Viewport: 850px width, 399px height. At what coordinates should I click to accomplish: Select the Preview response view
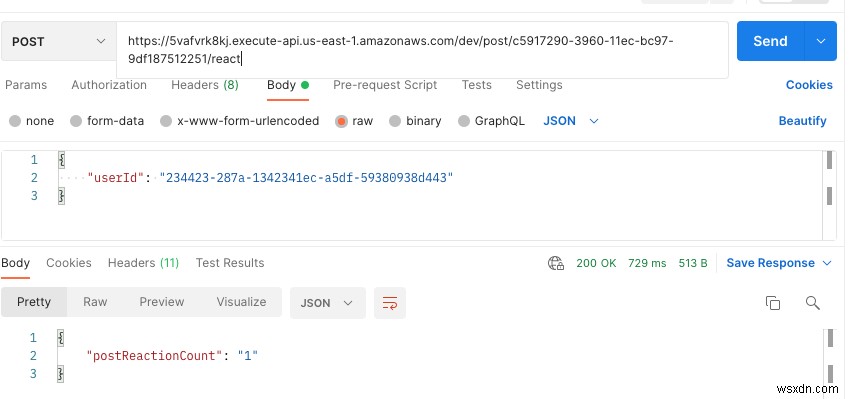162,302
